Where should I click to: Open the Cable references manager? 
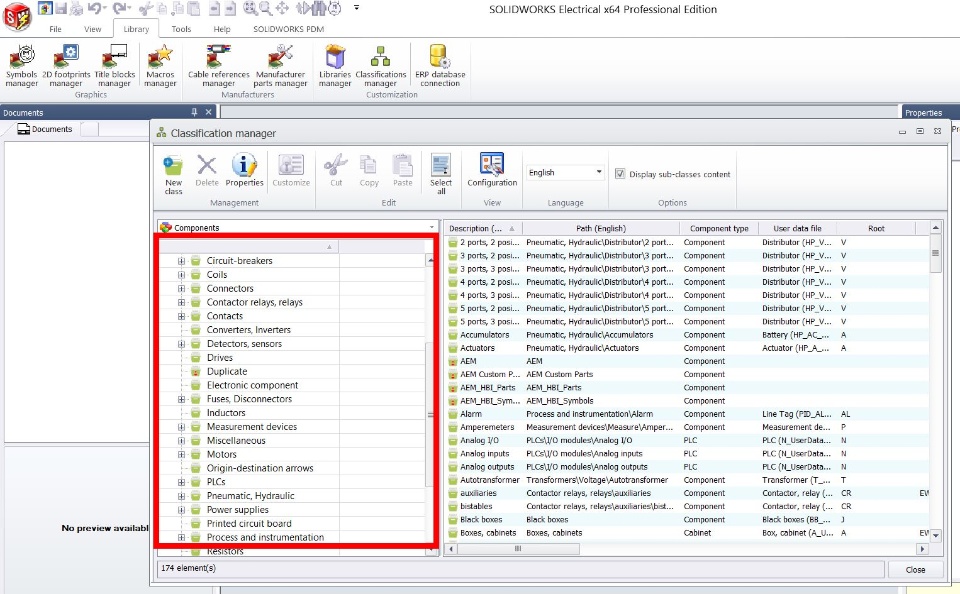(x=219, y=66)
